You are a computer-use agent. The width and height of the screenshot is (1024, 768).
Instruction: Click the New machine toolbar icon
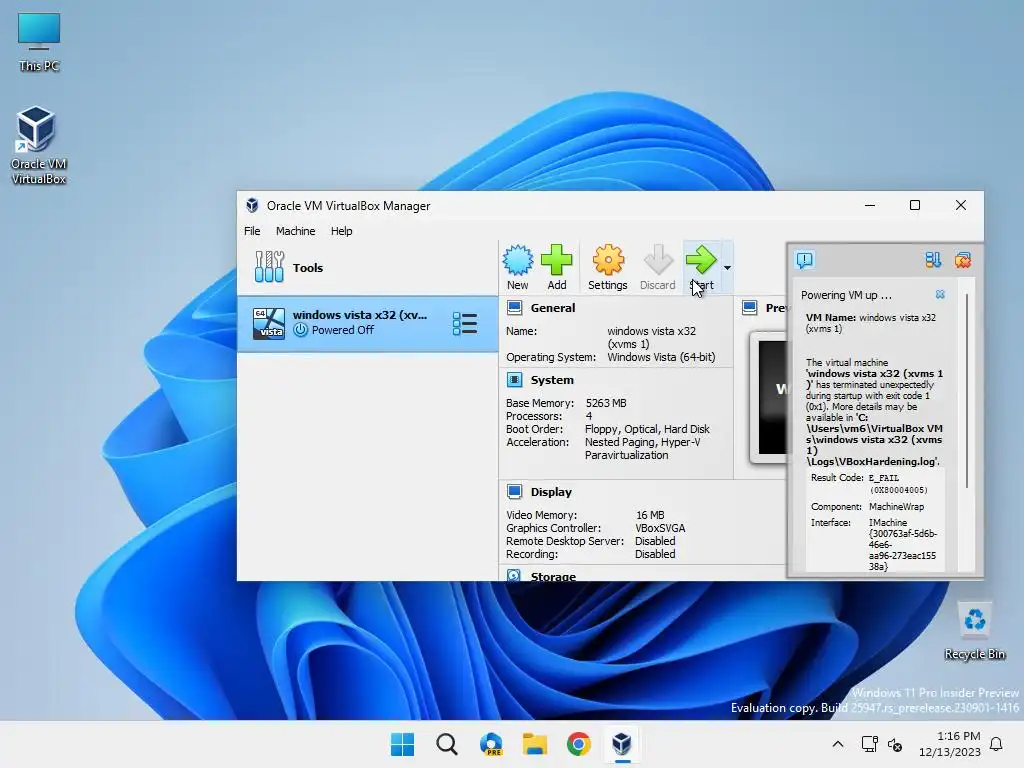click(518, 266)
